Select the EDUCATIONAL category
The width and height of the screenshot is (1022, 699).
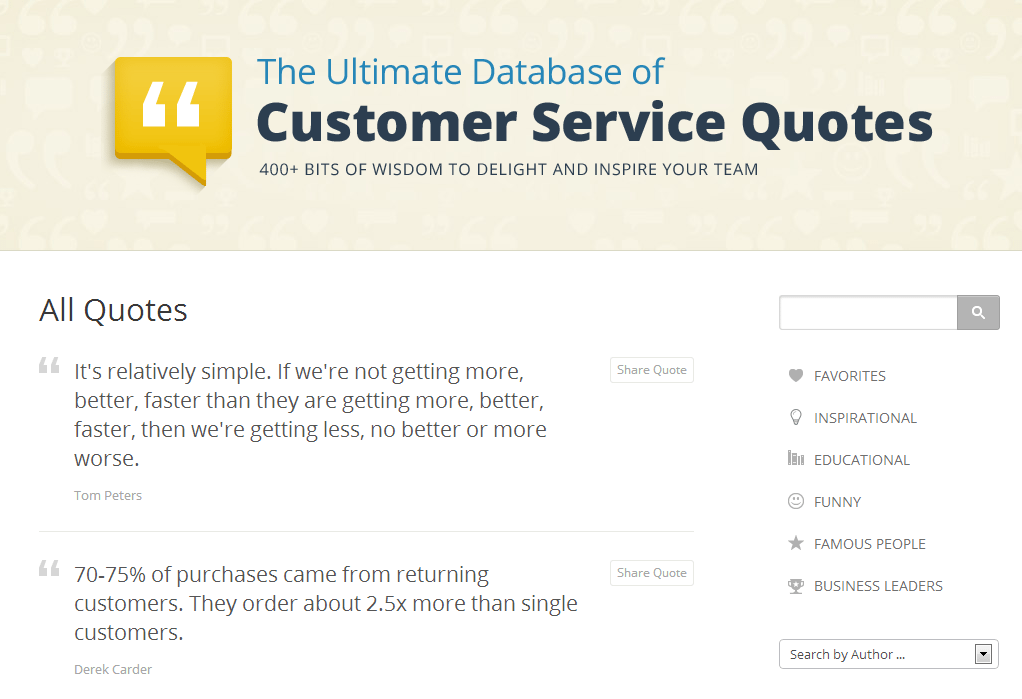pyautogui.click(x=862, y=460)
